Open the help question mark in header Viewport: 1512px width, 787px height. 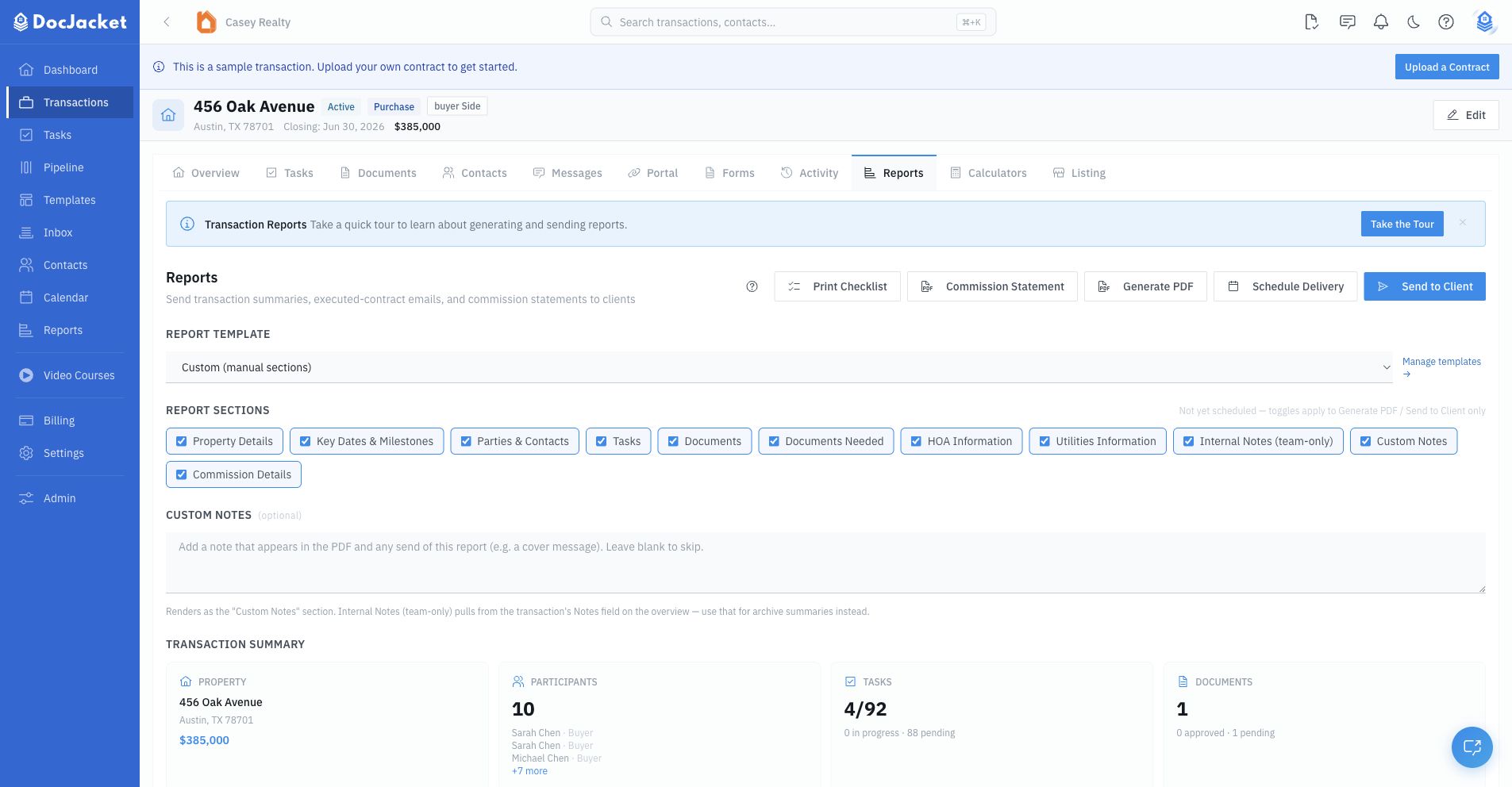pos(1446,22)
